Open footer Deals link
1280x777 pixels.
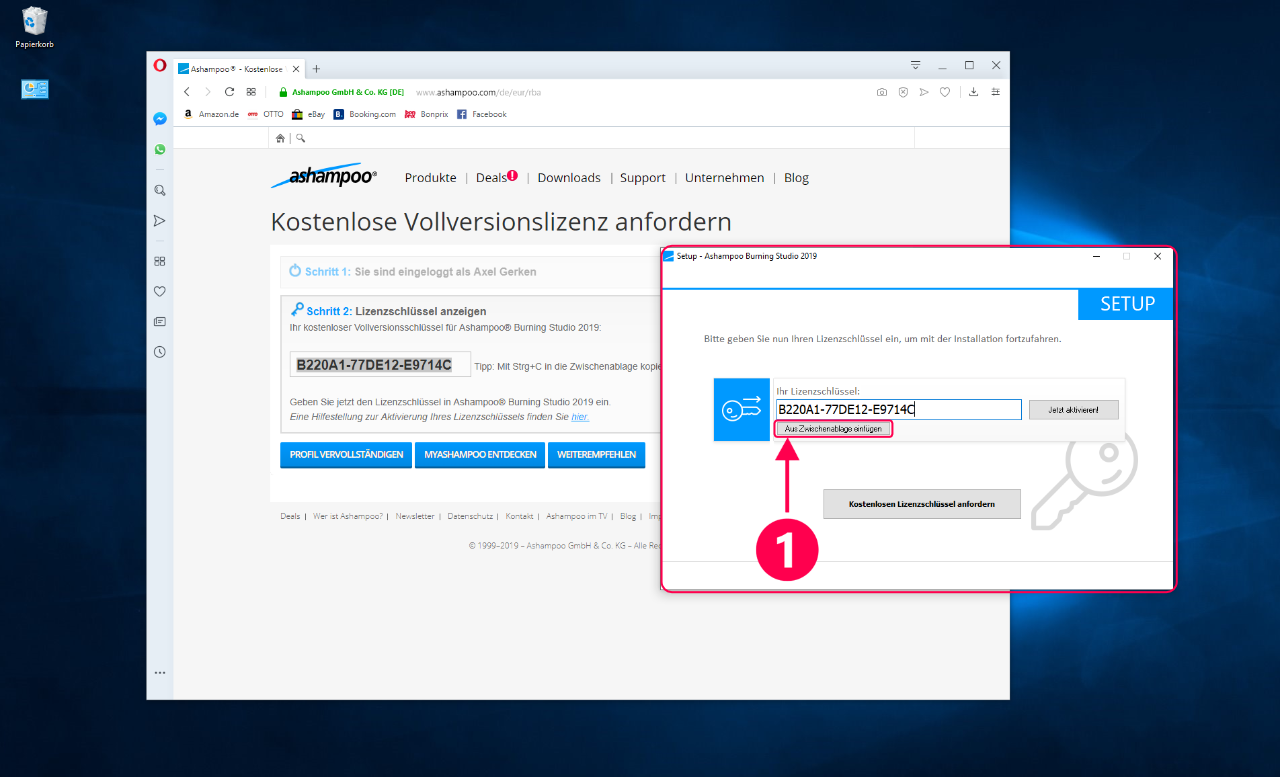(x=290, y=517)
